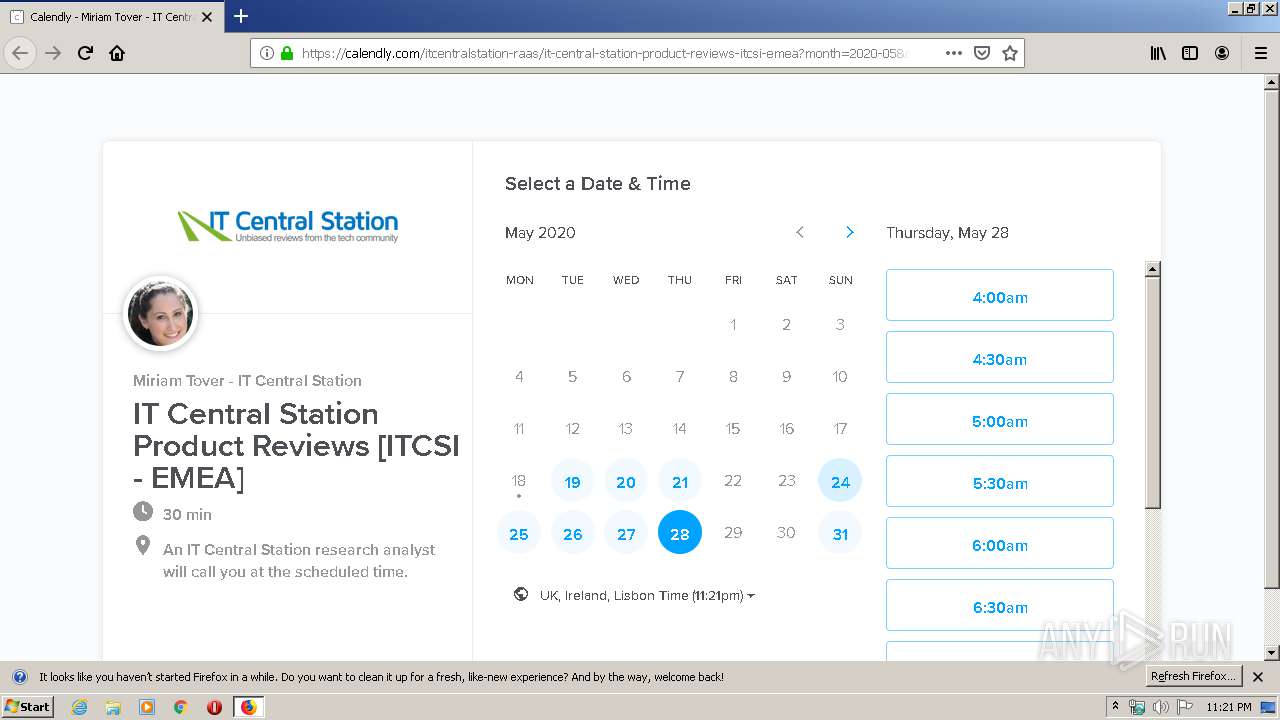
Task: Pick May 26 on the calendar
Action: [572, 534]
